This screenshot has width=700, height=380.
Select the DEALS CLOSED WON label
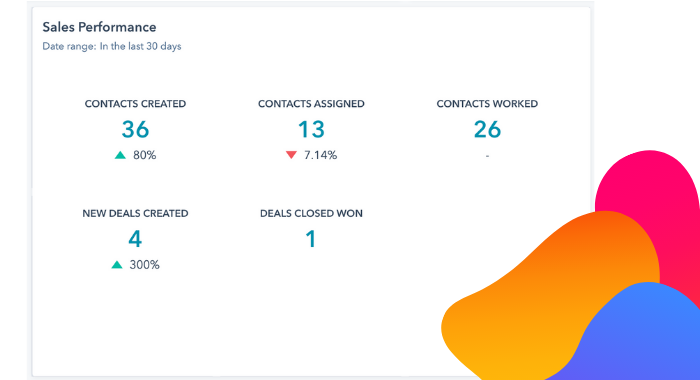click(311, 213)
